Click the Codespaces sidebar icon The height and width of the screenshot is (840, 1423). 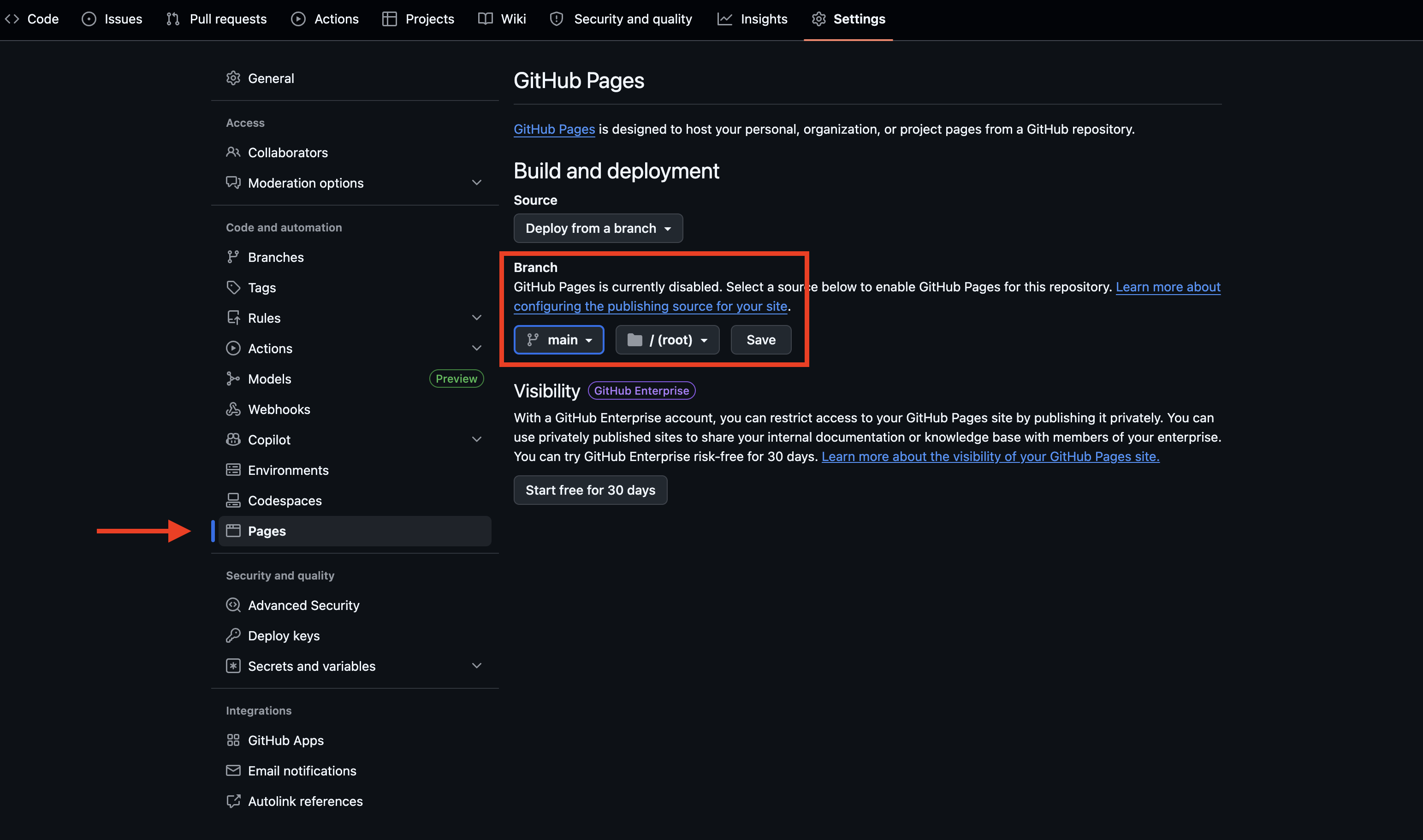[x=234, y=500]
